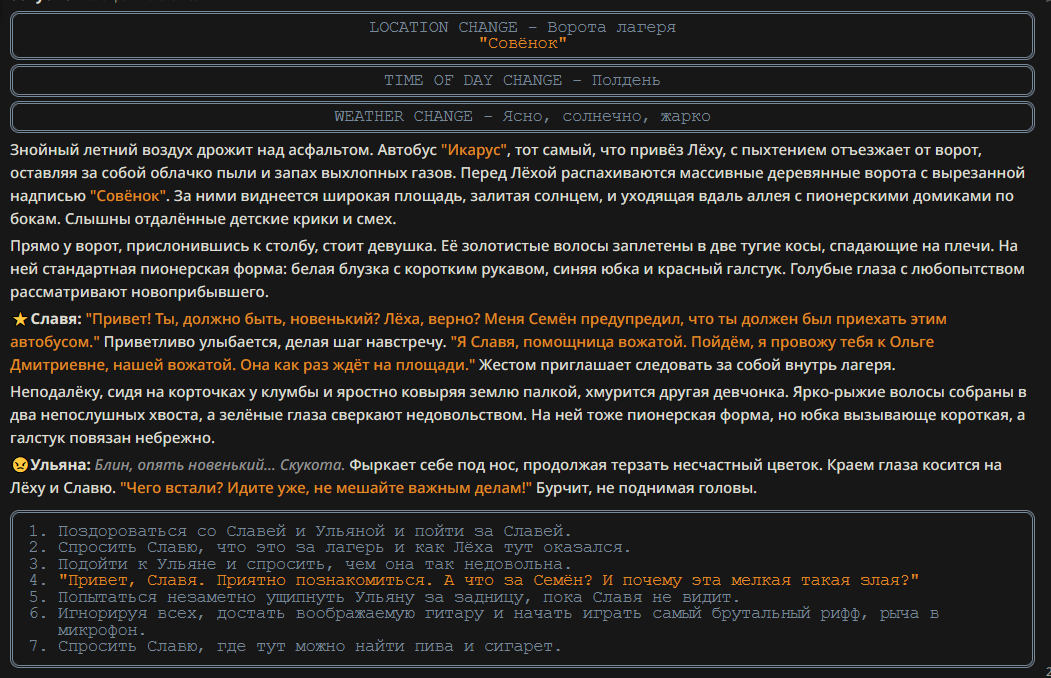
Task: Select the LOCATION CHANGE Ворота лагеря box
Action: pyautogui.click(x=522, y=36)
